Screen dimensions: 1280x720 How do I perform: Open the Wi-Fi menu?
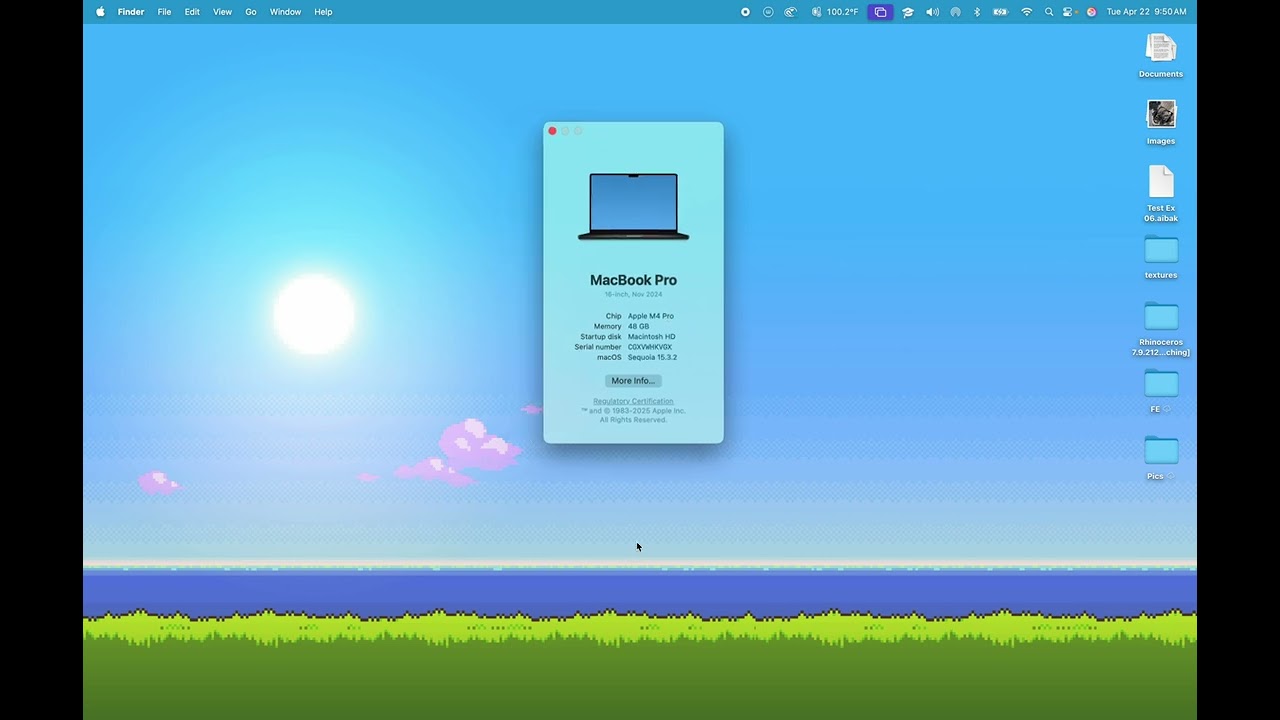point(1026,12)
